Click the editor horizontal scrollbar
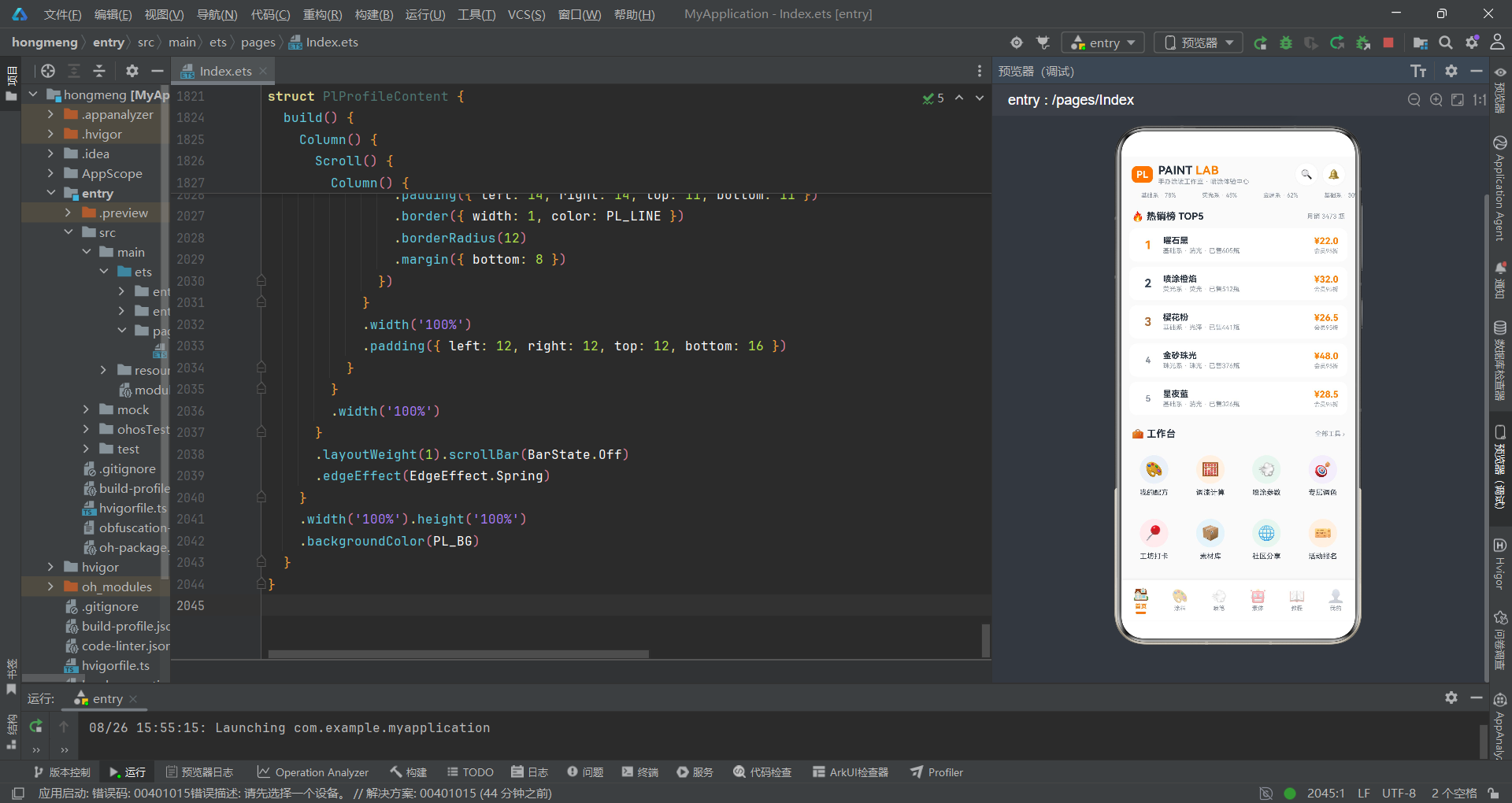 tap(458, 654)
